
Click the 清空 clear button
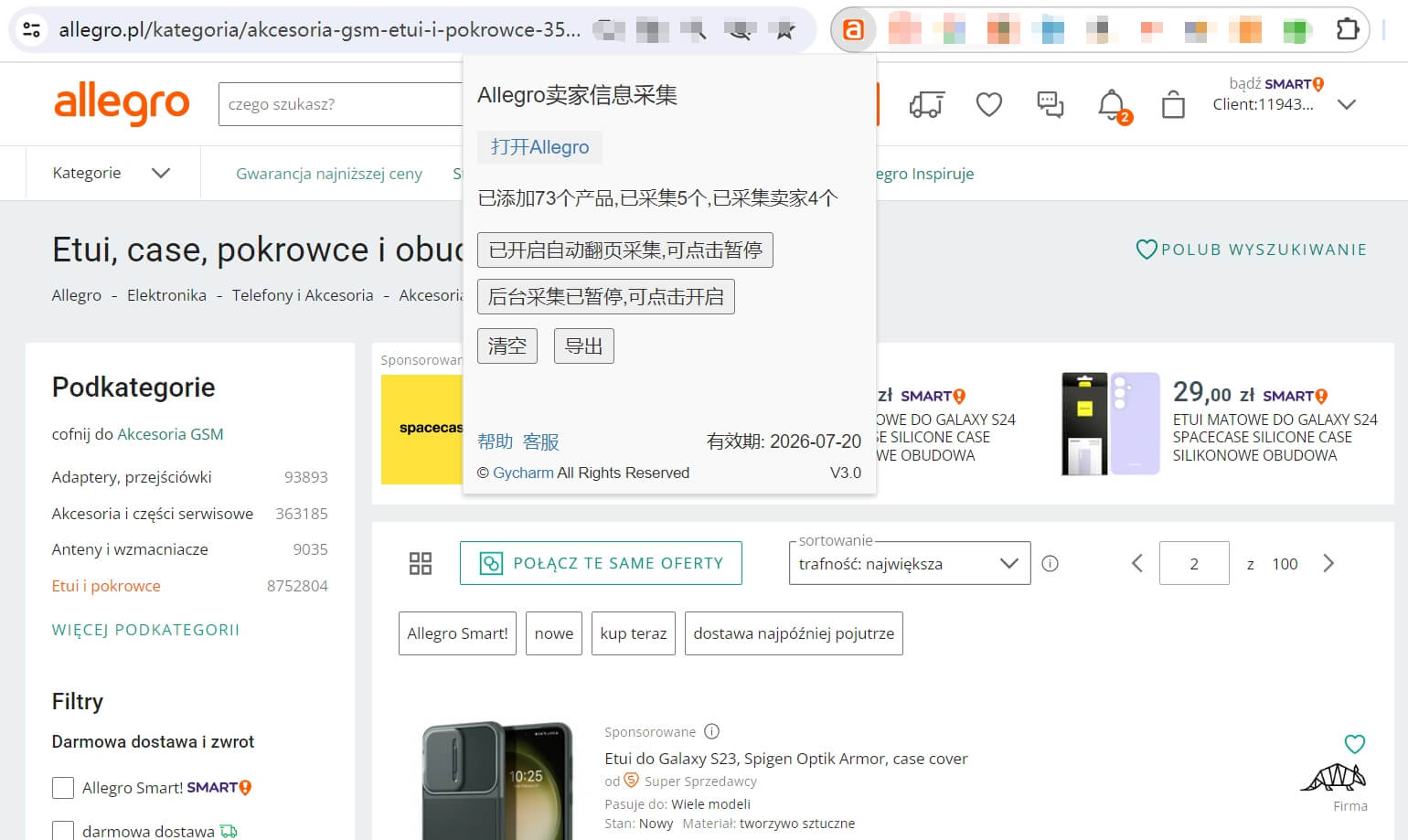(x=507, y=346)
